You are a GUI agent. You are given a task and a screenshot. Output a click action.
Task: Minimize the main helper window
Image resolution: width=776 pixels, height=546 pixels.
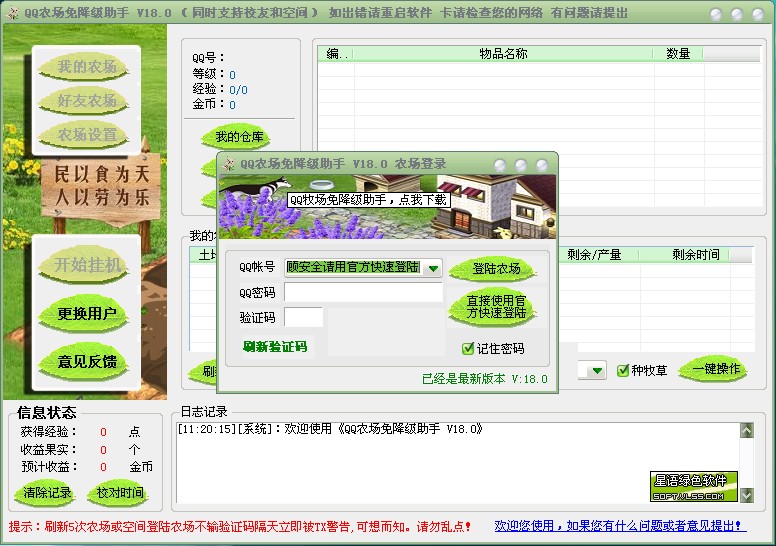[x=716, y=14]
